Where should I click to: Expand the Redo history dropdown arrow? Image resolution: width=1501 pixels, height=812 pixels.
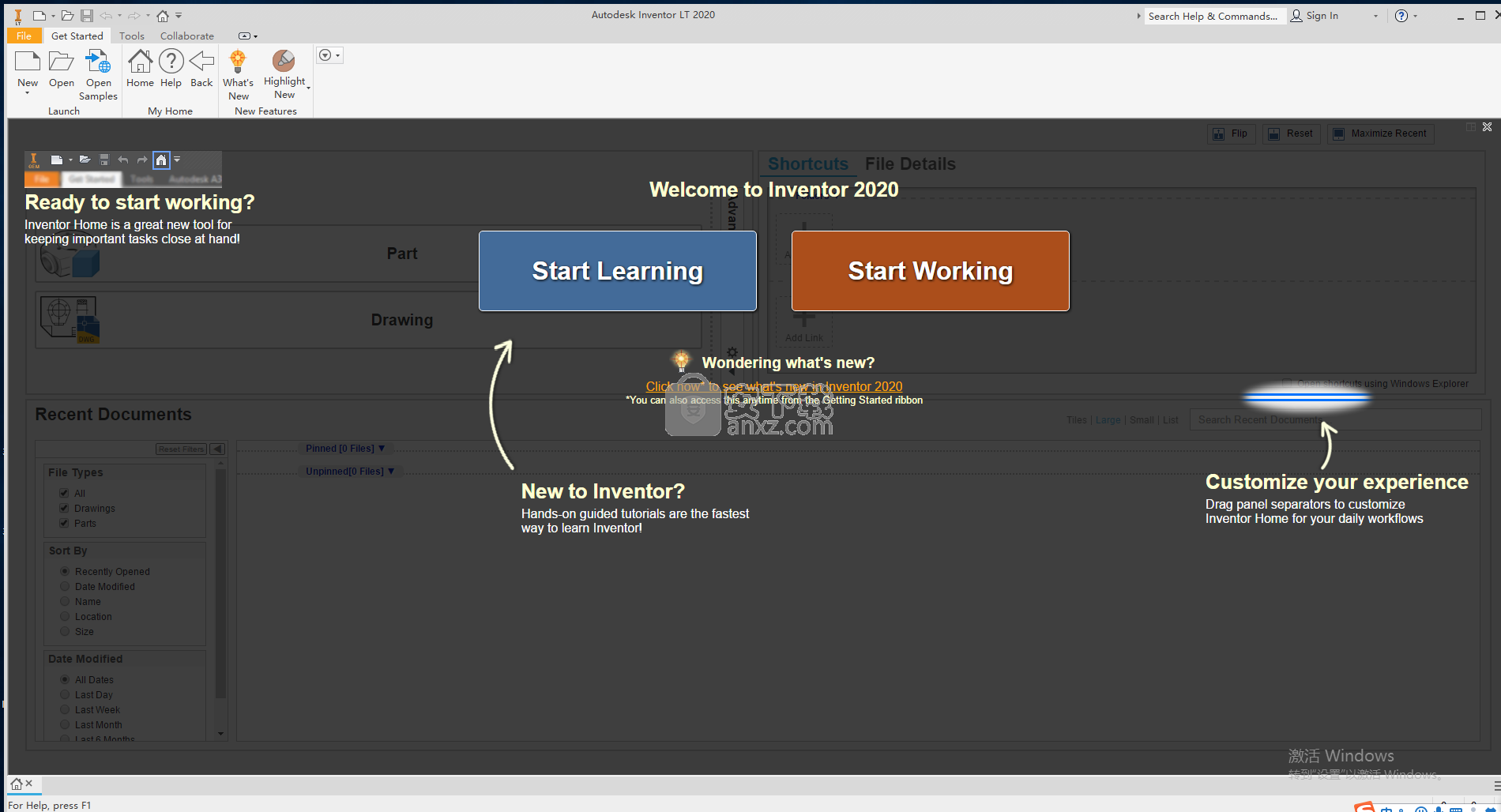148,16
